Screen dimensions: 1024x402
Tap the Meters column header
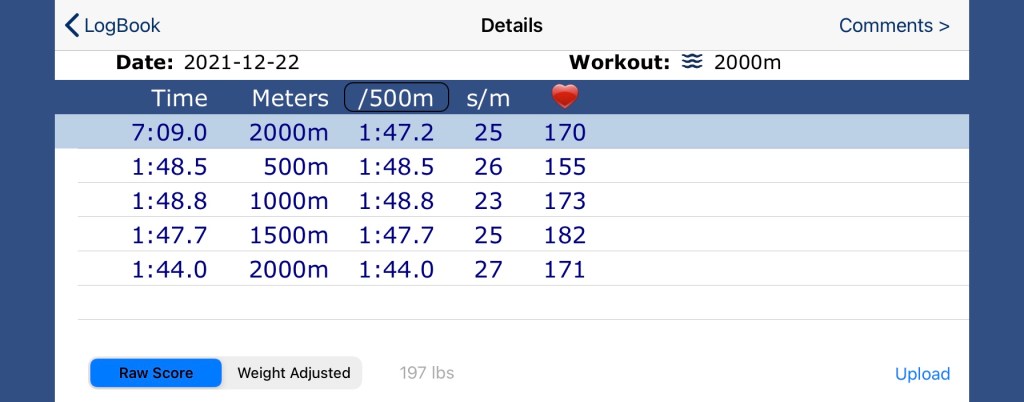[x=290, y=98]
